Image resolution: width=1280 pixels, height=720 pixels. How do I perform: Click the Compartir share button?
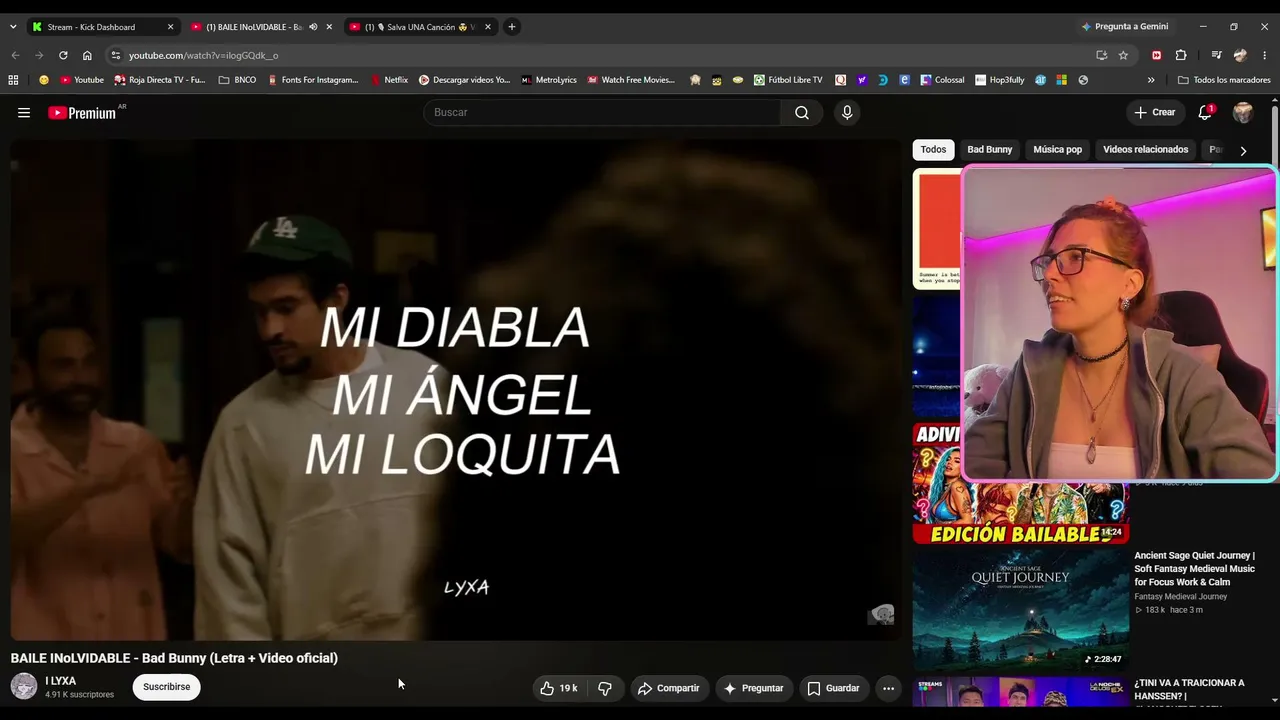668,688
